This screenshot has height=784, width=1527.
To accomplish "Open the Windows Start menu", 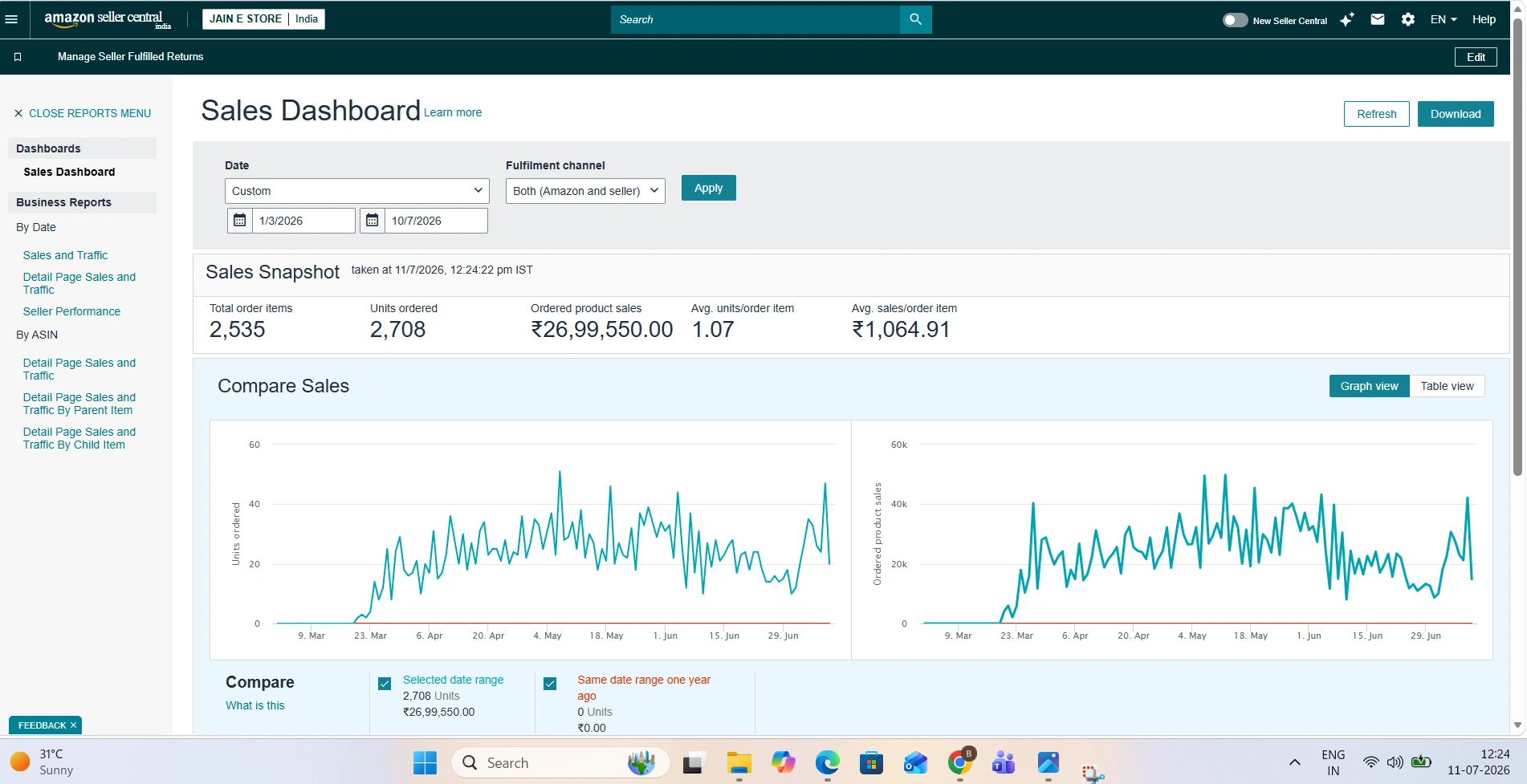I will point(425,762).
